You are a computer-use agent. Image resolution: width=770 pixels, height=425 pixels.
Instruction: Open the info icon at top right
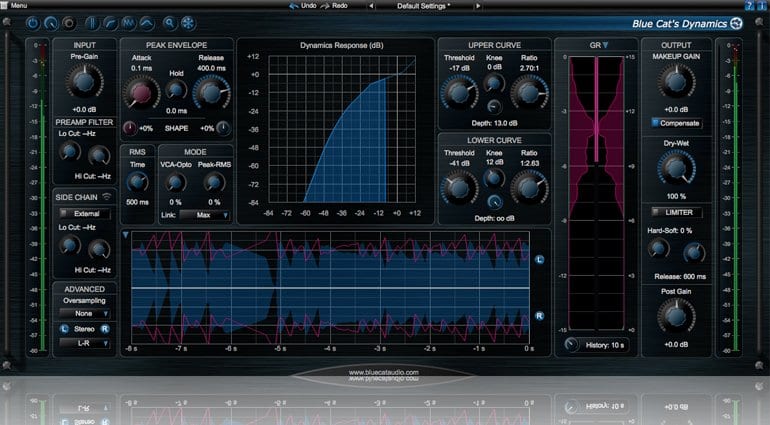tap(762, 5)
